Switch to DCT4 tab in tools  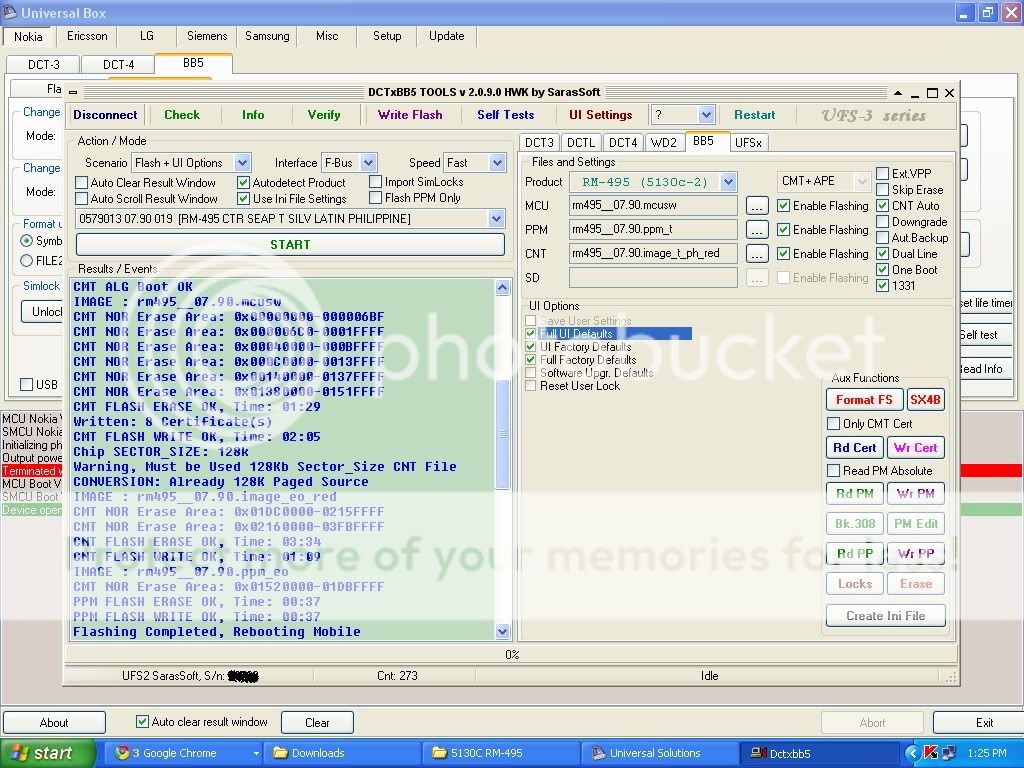pyautogui.click(x=622, y=142)
